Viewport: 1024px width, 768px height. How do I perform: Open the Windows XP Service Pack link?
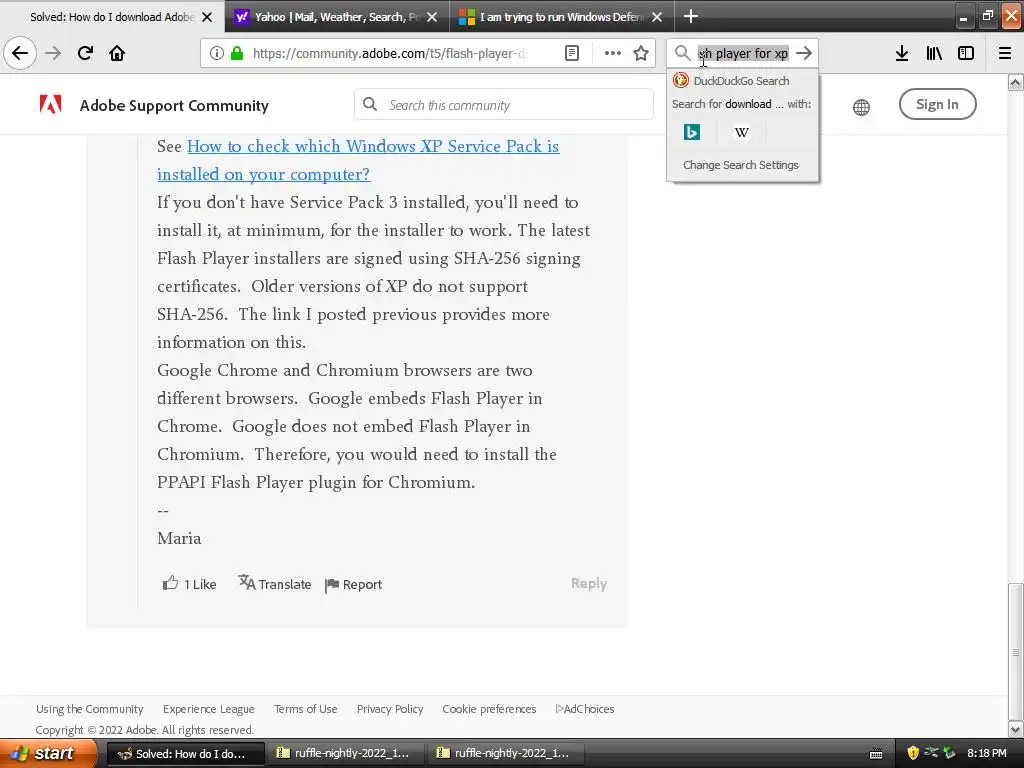point(358,160)
